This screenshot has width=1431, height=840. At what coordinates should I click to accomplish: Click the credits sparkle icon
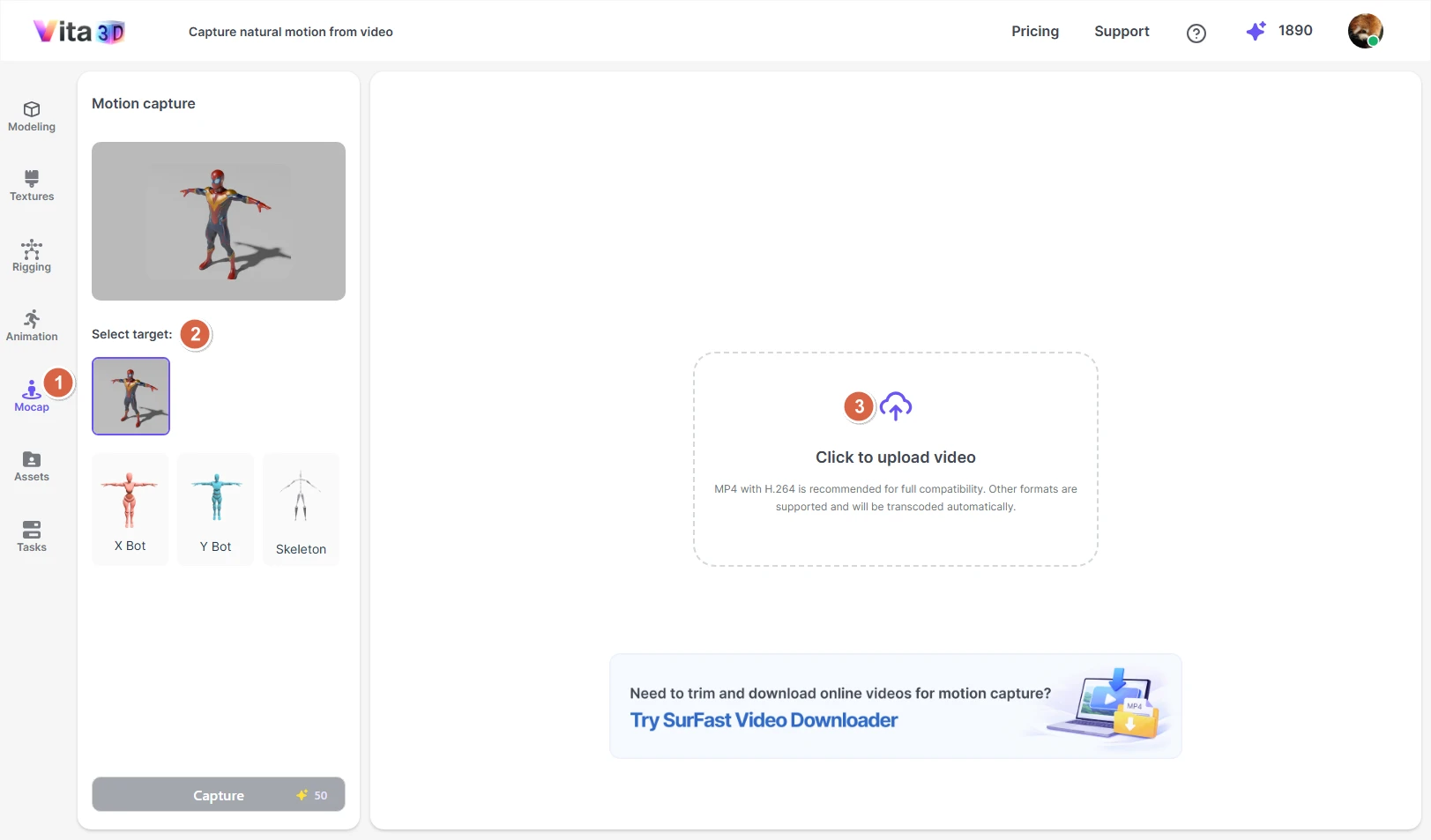click(1256, 32)
